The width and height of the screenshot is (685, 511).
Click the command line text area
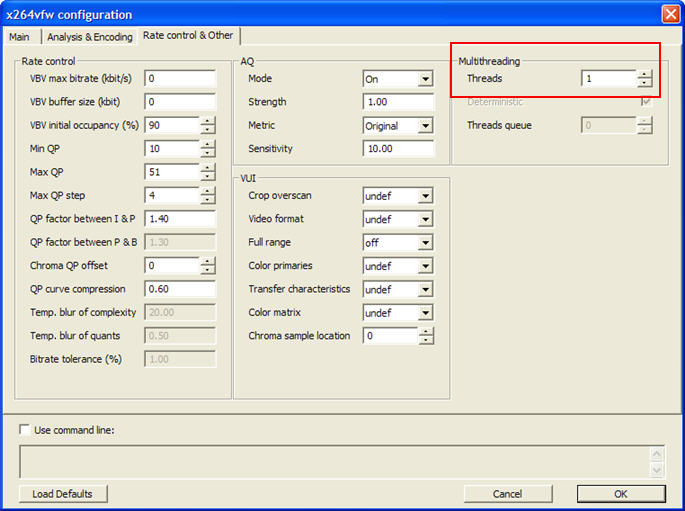335,462
